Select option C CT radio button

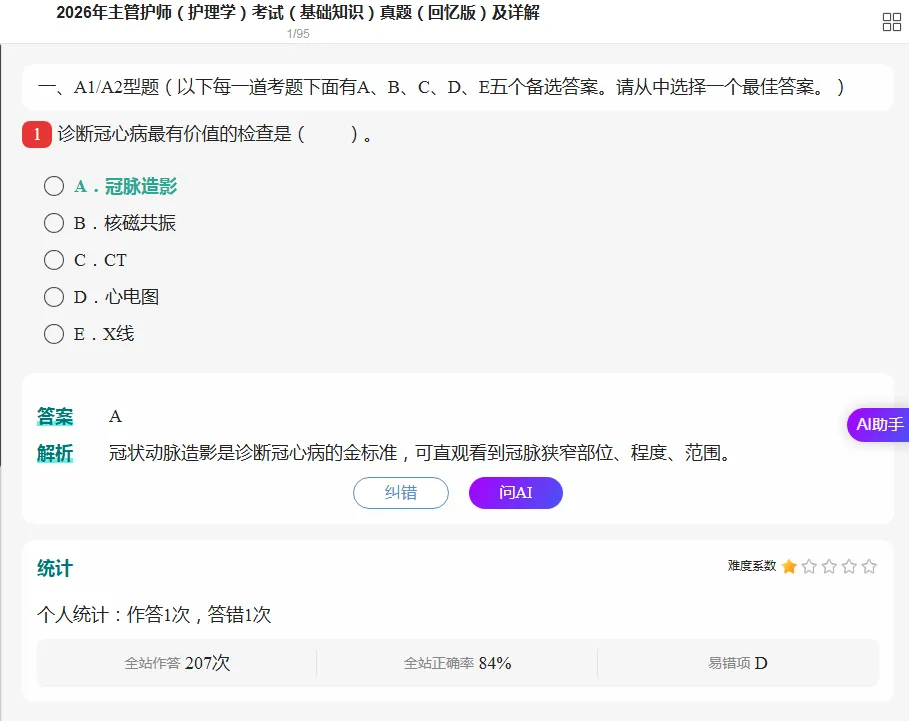tap(54, 260)
